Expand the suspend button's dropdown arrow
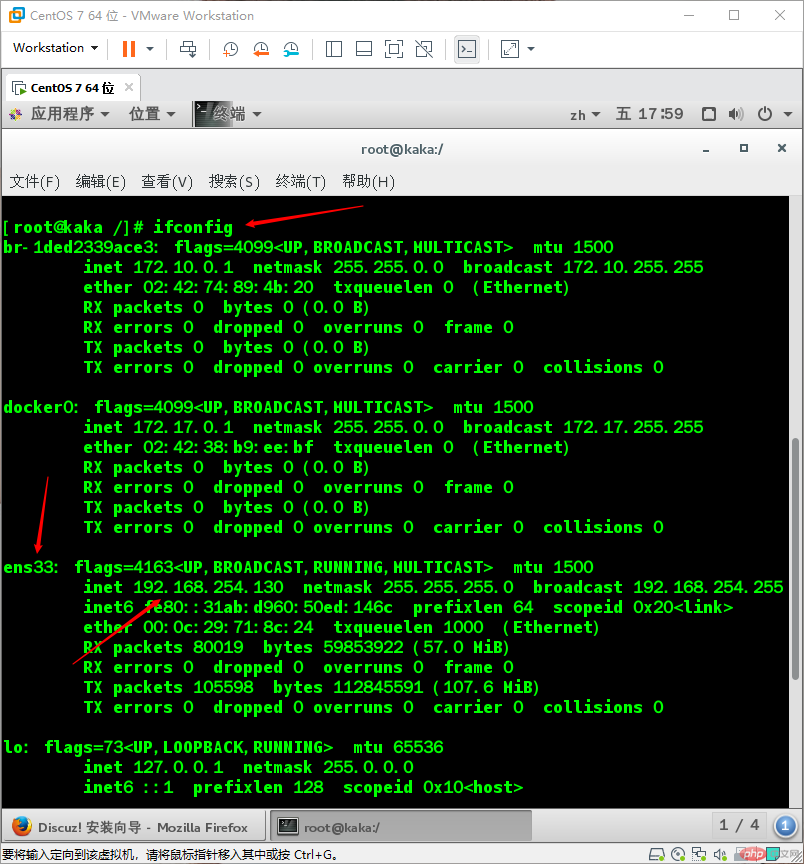The width and height of the screenshot is (804, 864). pos(150,48)
